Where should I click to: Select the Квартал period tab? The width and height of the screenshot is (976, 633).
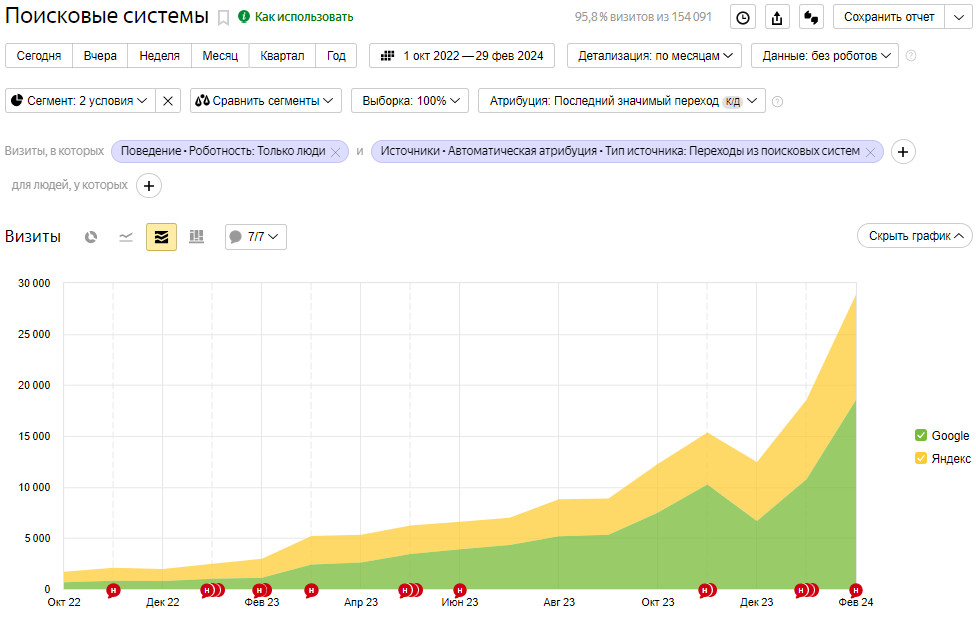282,55
